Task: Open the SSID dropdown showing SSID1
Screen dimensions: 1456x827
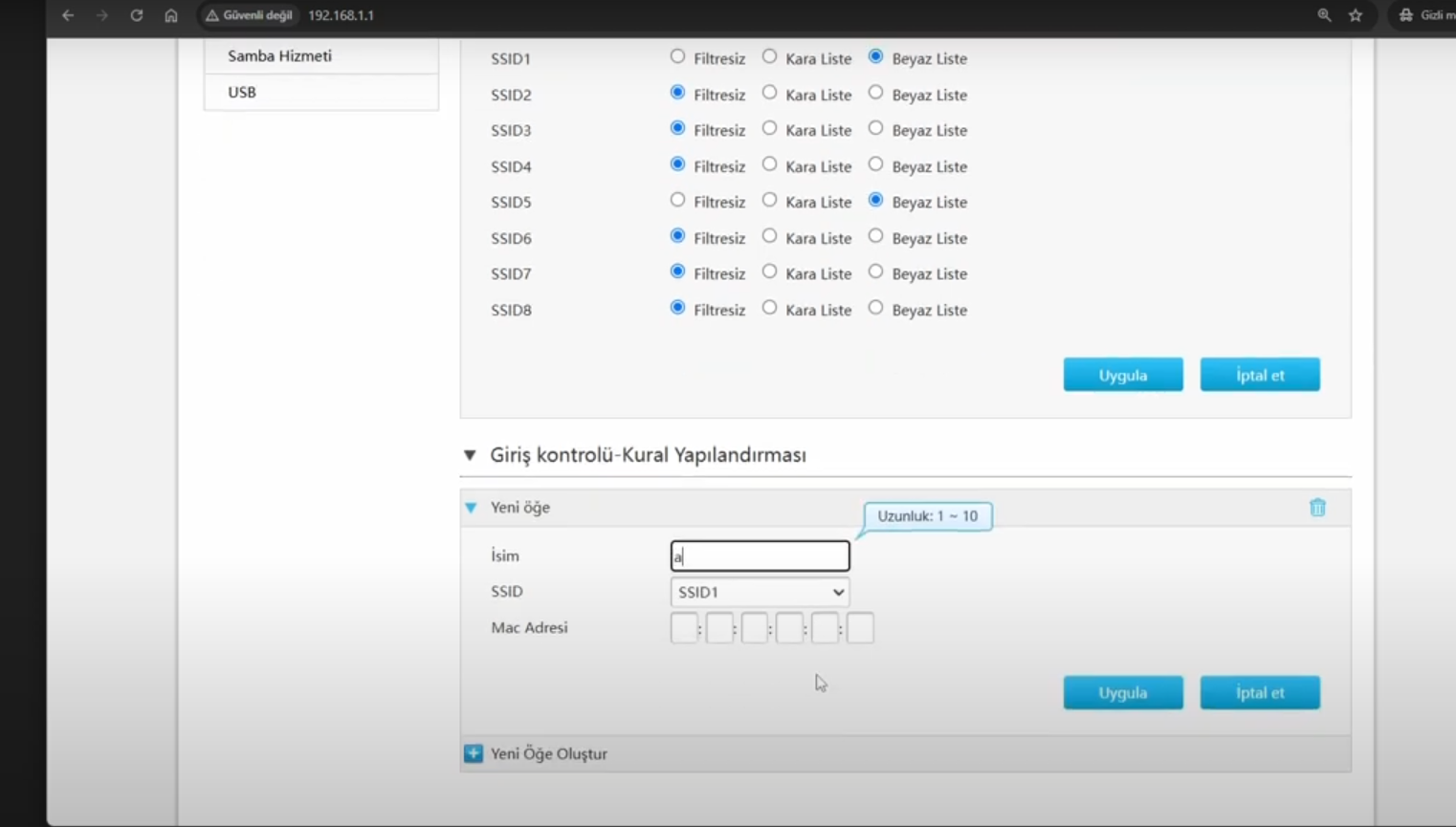Action: (760, 592)
